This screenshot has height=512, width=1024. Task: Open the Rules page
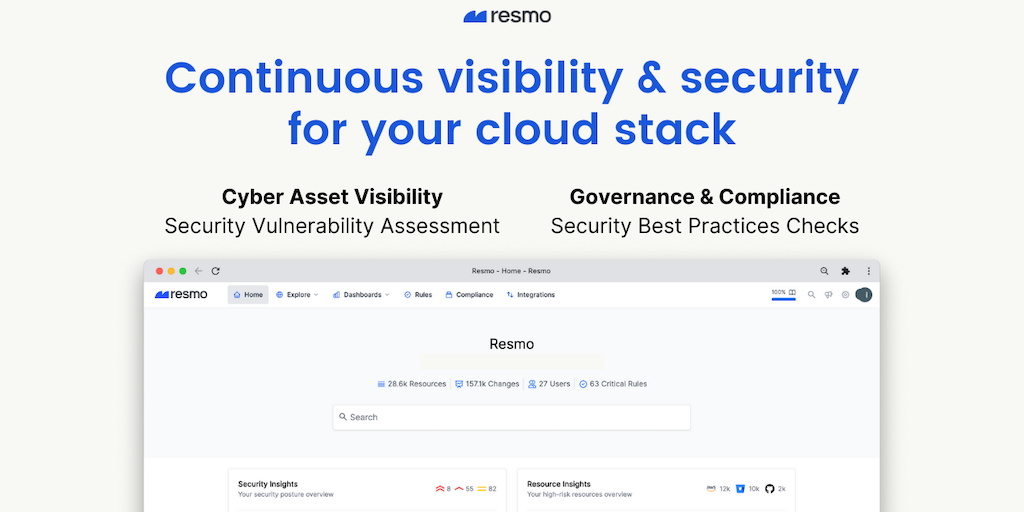pyautogui.click(x=418, y=295)
